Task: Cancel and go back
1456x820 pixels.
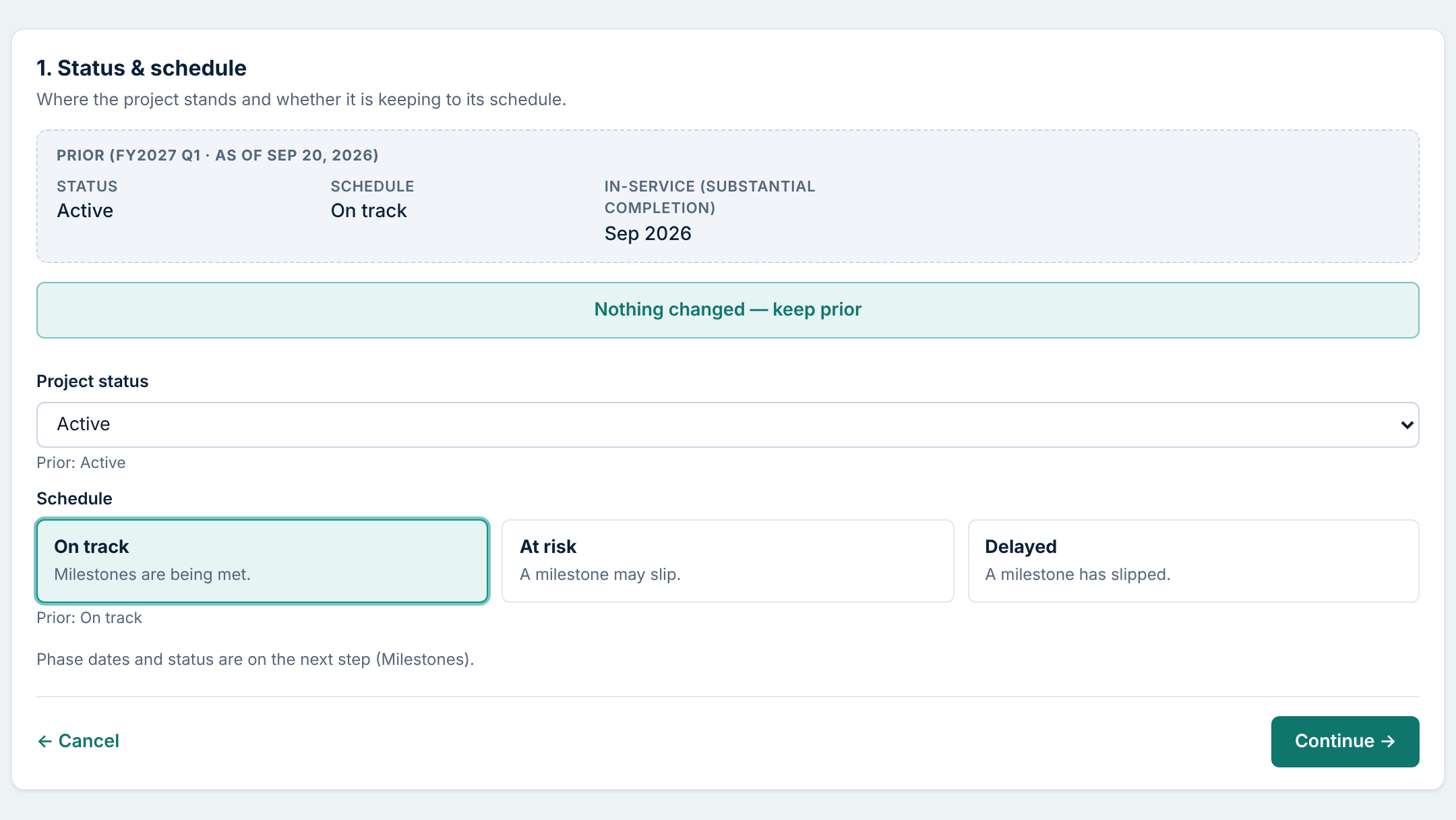Action: point(78,741)
